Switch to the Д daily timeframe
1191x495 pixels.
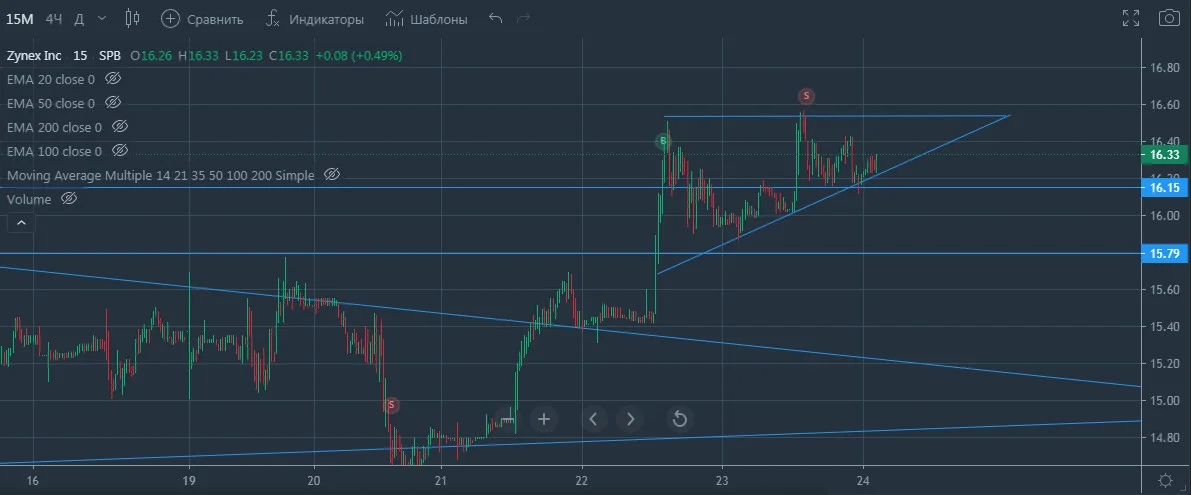tap(79, 19)
